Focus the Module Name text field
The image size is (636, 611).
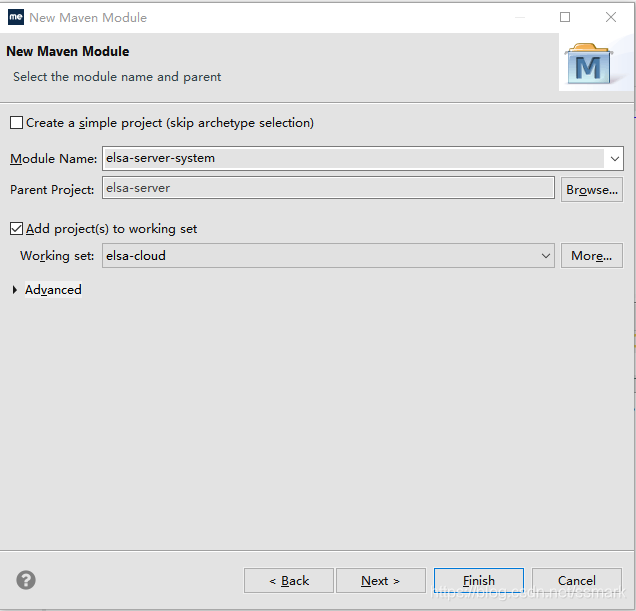(353, 158)
